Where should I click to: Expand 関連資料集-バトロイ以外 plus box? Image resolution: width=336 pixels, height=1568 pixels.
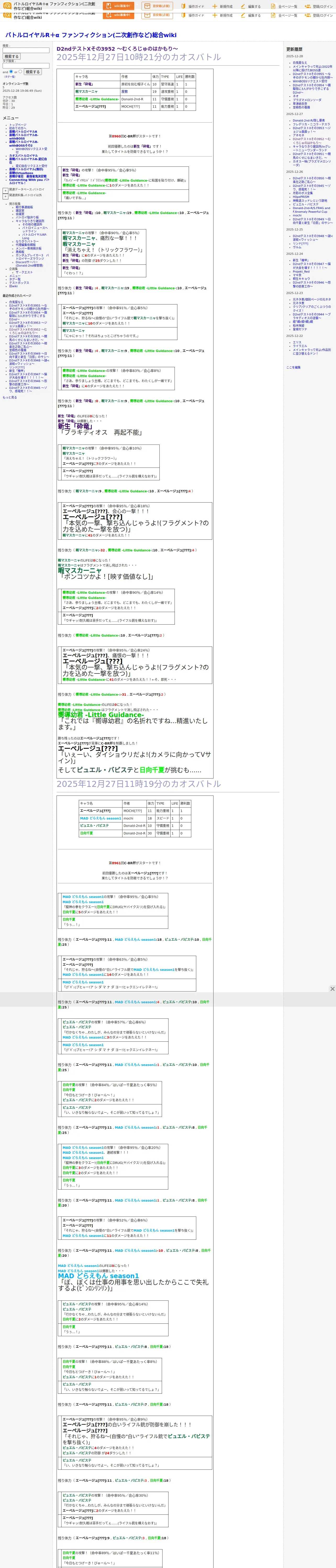[5, 196]
